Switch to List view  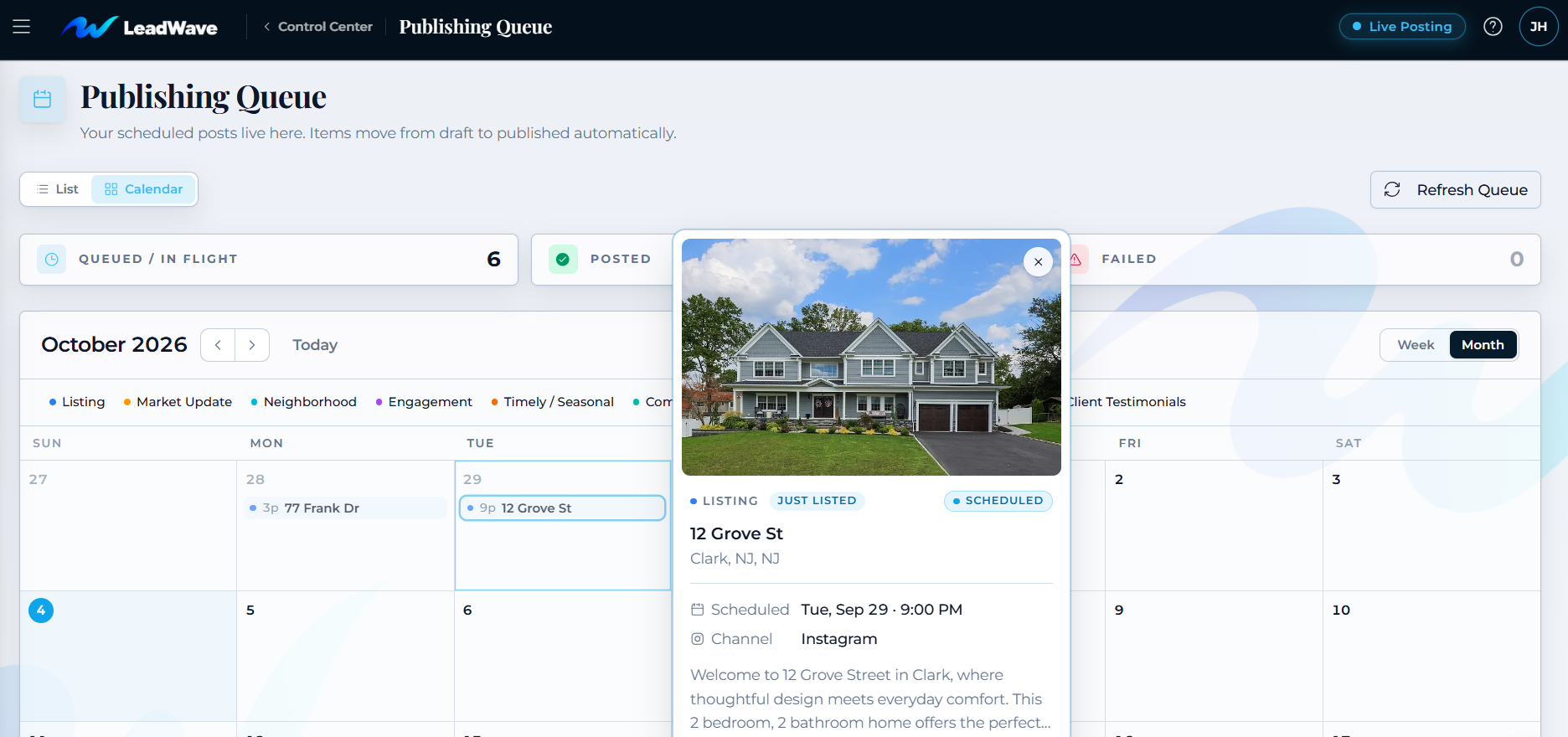pyautogui.click(x=58, y=189)
